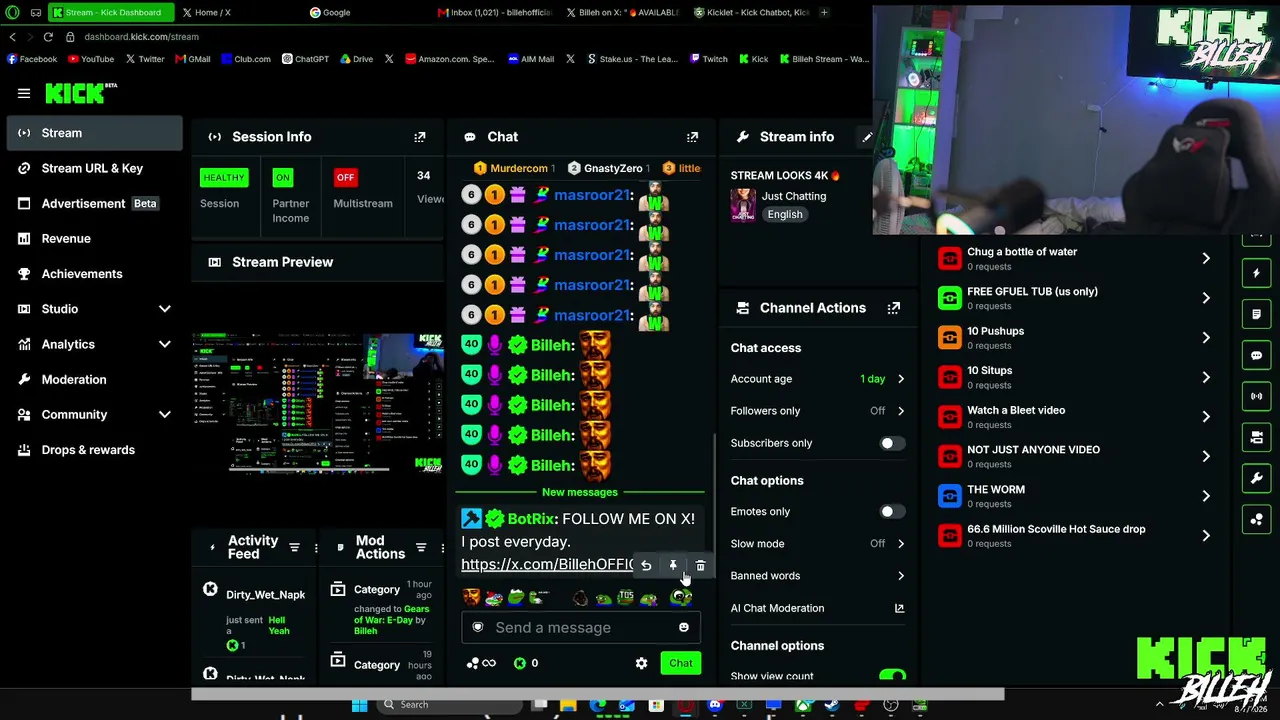Click the three-circles sidebar button
This screenshot has width=1280, height=720.
coord(1257,519)
